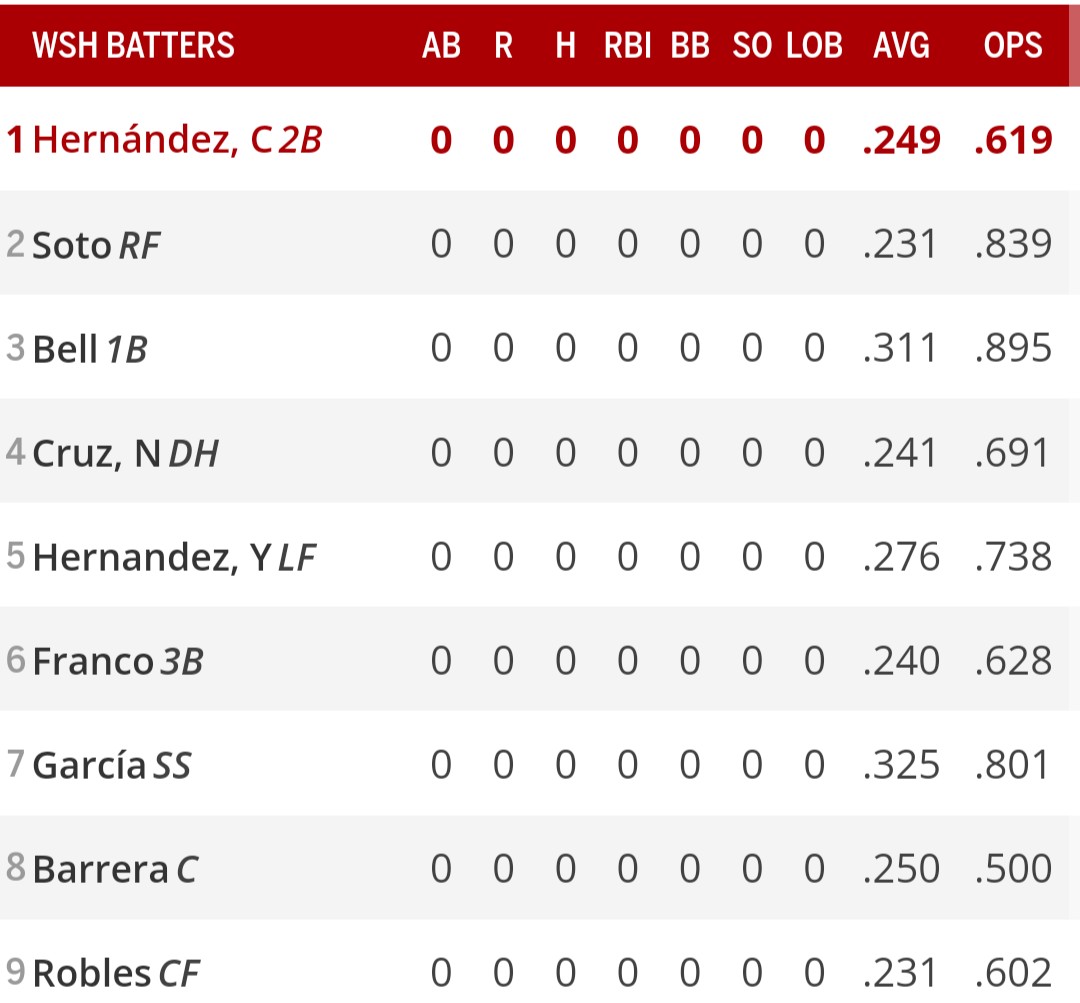Open Robles CF player link

click(x=92, y=972)
